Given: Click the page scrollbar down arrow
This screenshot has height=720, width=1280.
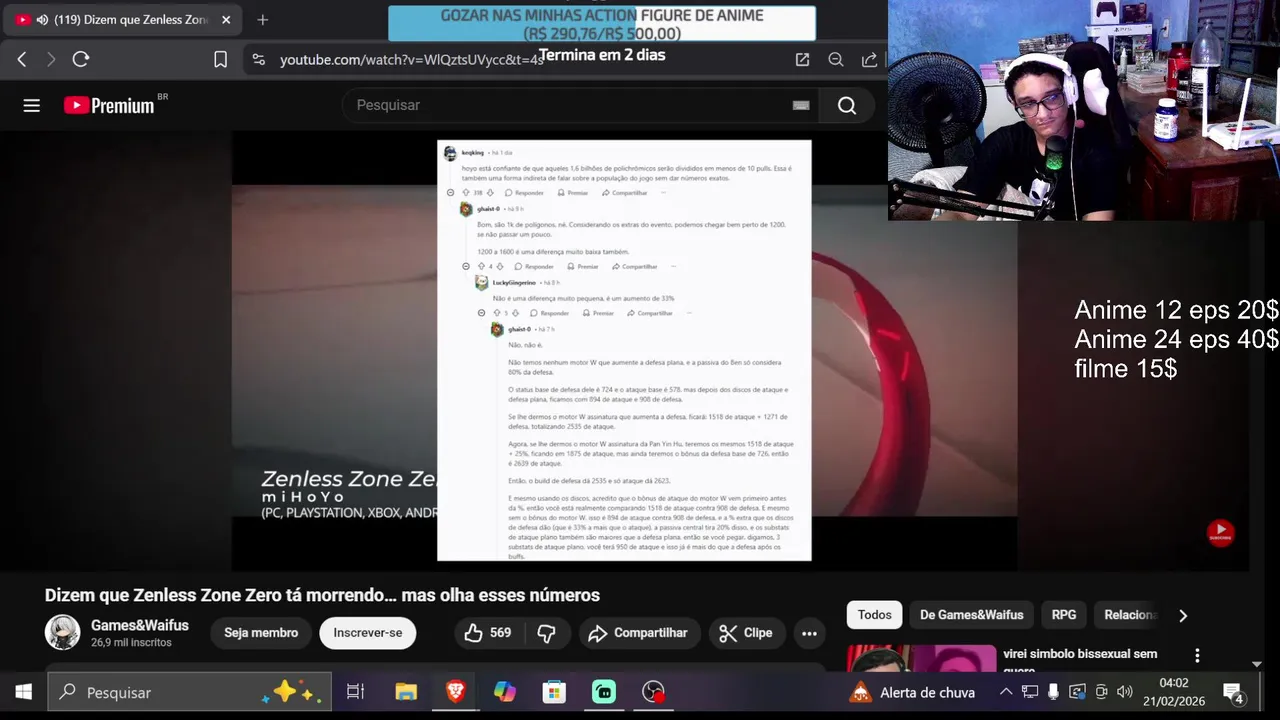Looking at the screenshot, I should coord(1257,664).
